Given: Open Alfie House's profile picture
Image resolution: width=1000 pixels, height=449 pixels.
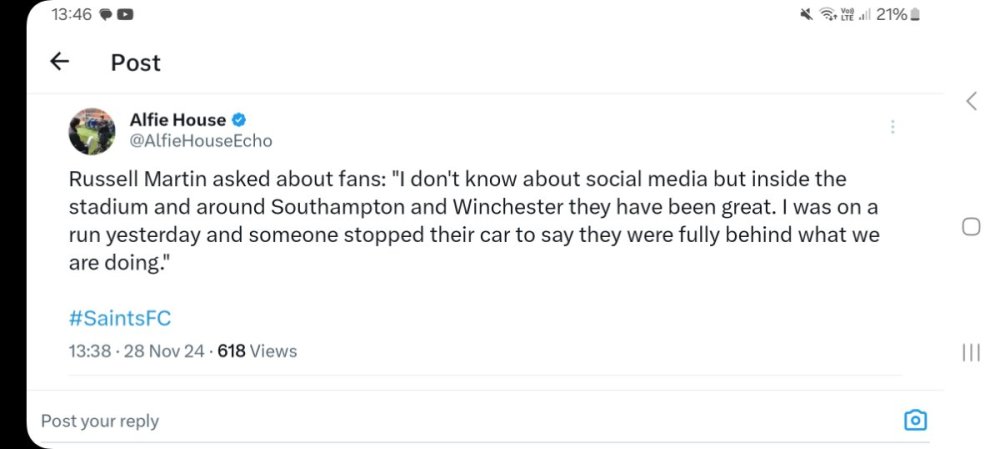Looking at the screenshot, I should click(x=92, y=131).
